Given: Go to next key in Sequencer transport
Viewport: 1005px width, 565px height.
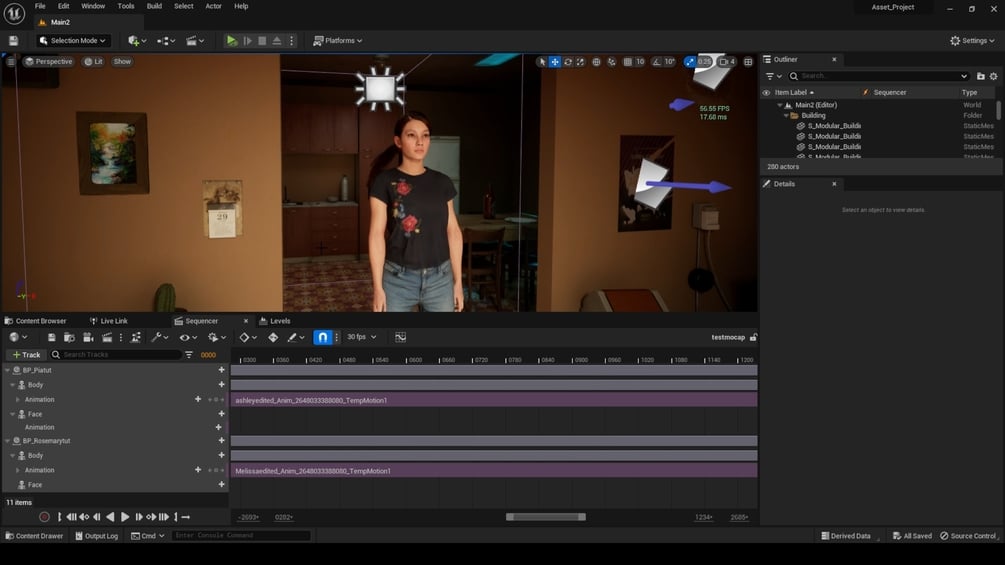Looking at the screenshot, I should [151, 517].
